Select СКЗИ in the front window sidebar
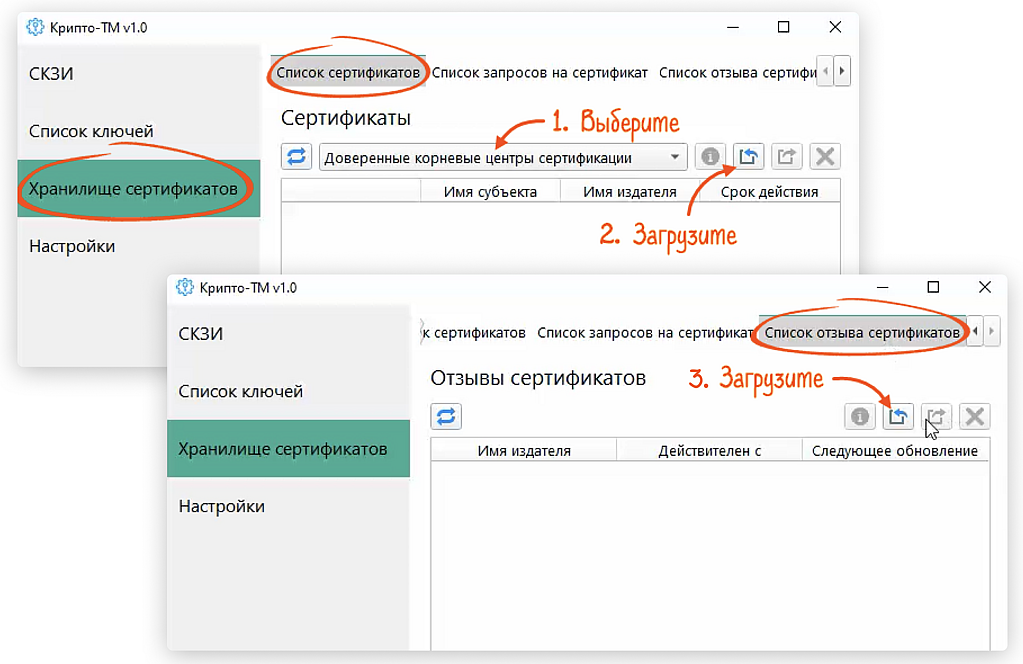This screenshot has width=1023, height=664. point(200,334)
